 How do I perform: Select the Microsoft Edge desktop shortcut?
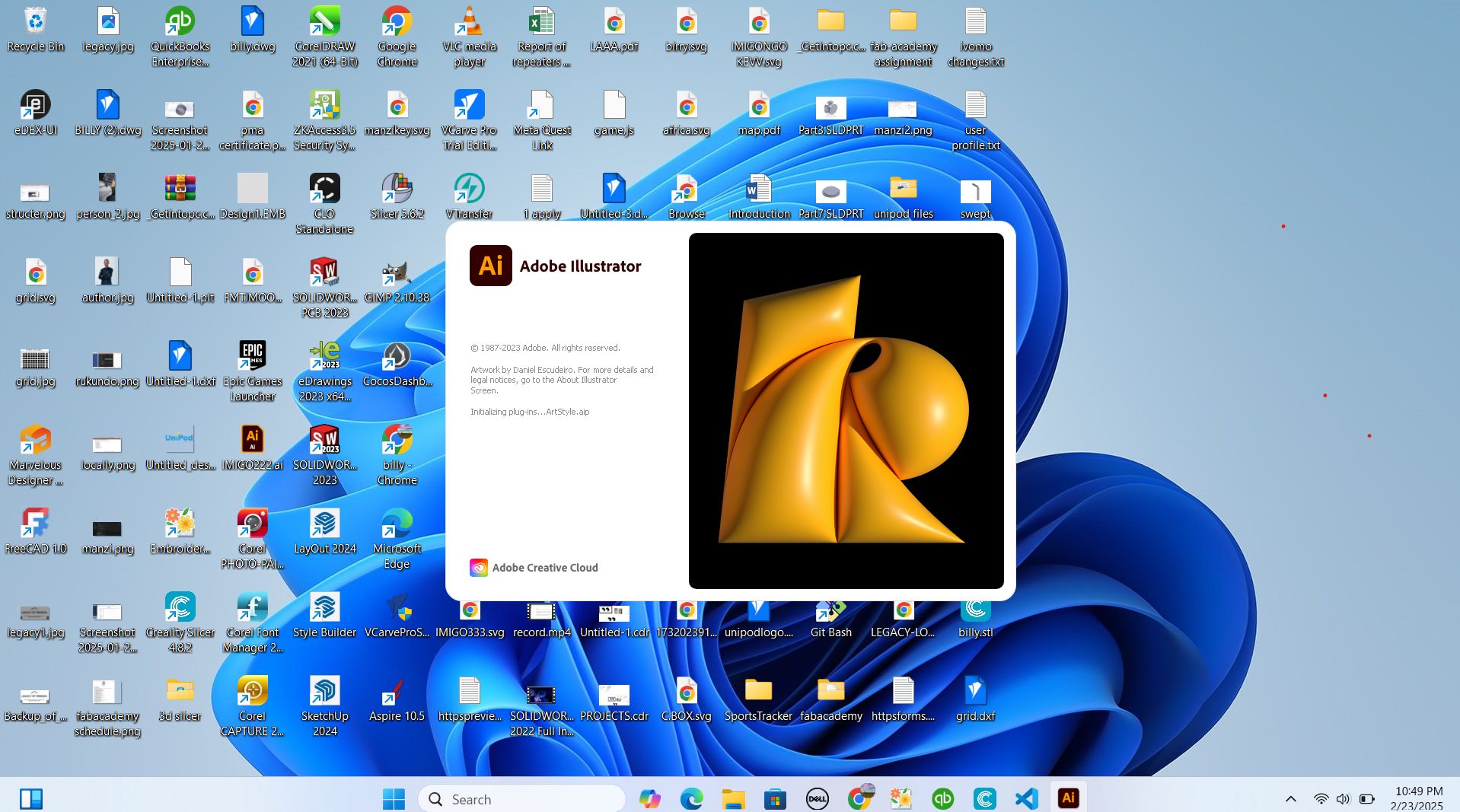point(397,539)
